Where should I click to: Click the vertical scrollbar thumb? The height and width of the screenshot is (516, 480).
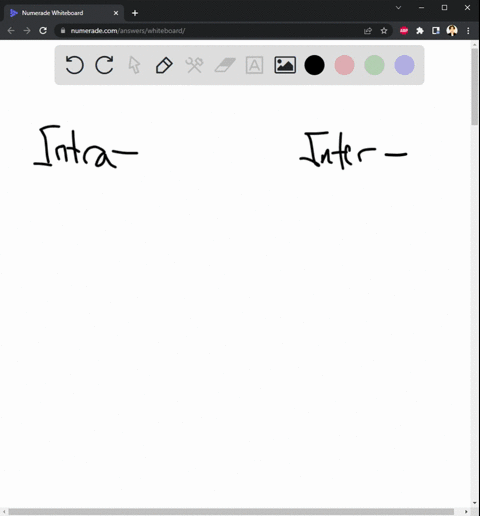475,87
